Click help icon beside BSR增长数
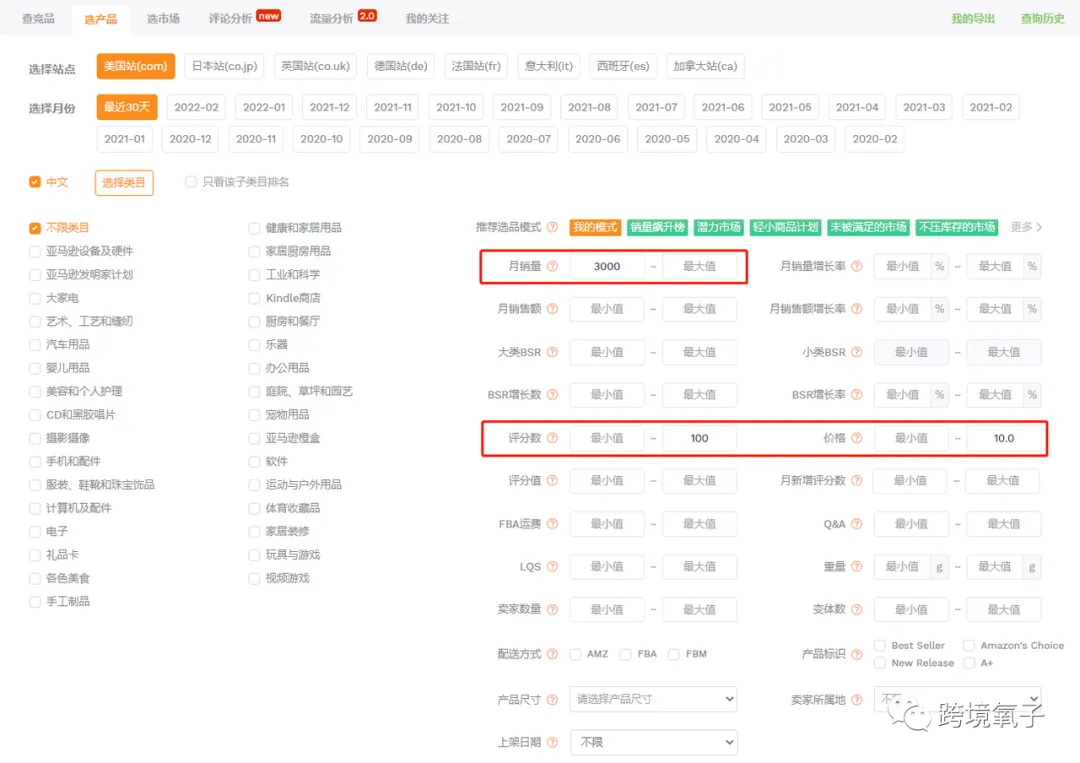The width and height of the screenshot is (1080, 763). [x=552, y=395]
